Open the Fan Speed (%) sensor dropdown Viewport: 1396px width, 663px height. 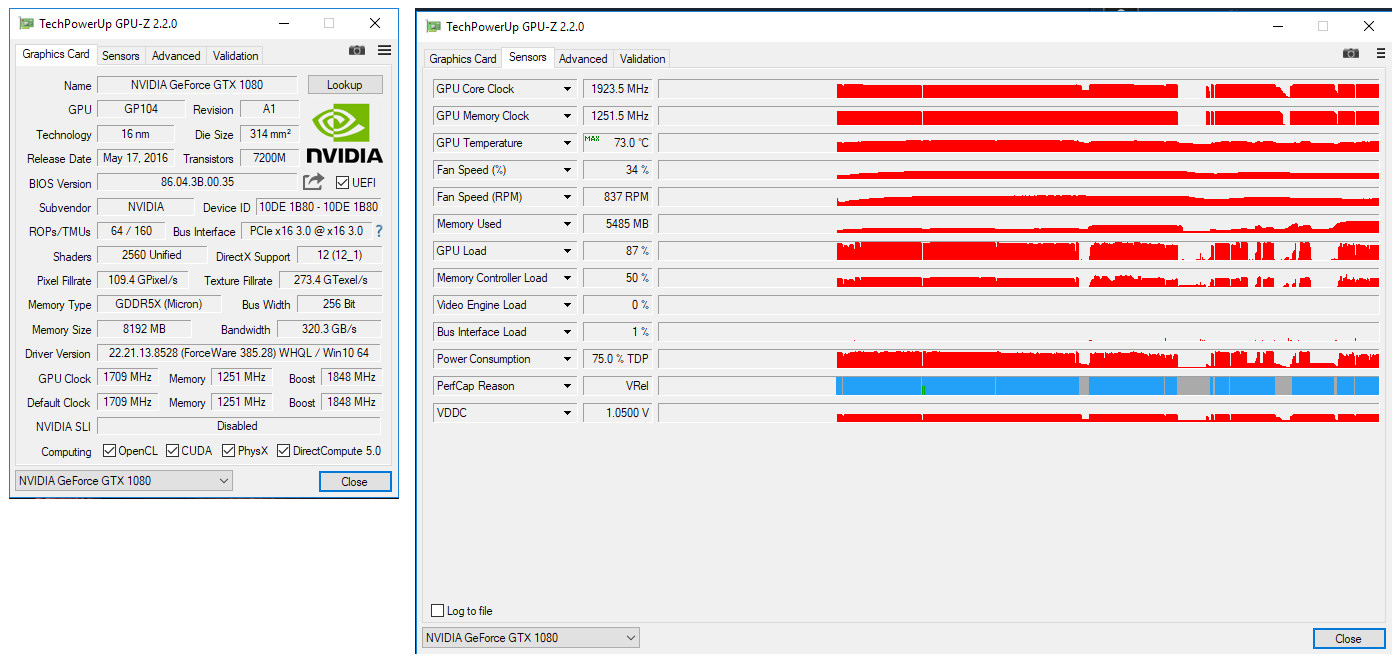tap(567, 170)
